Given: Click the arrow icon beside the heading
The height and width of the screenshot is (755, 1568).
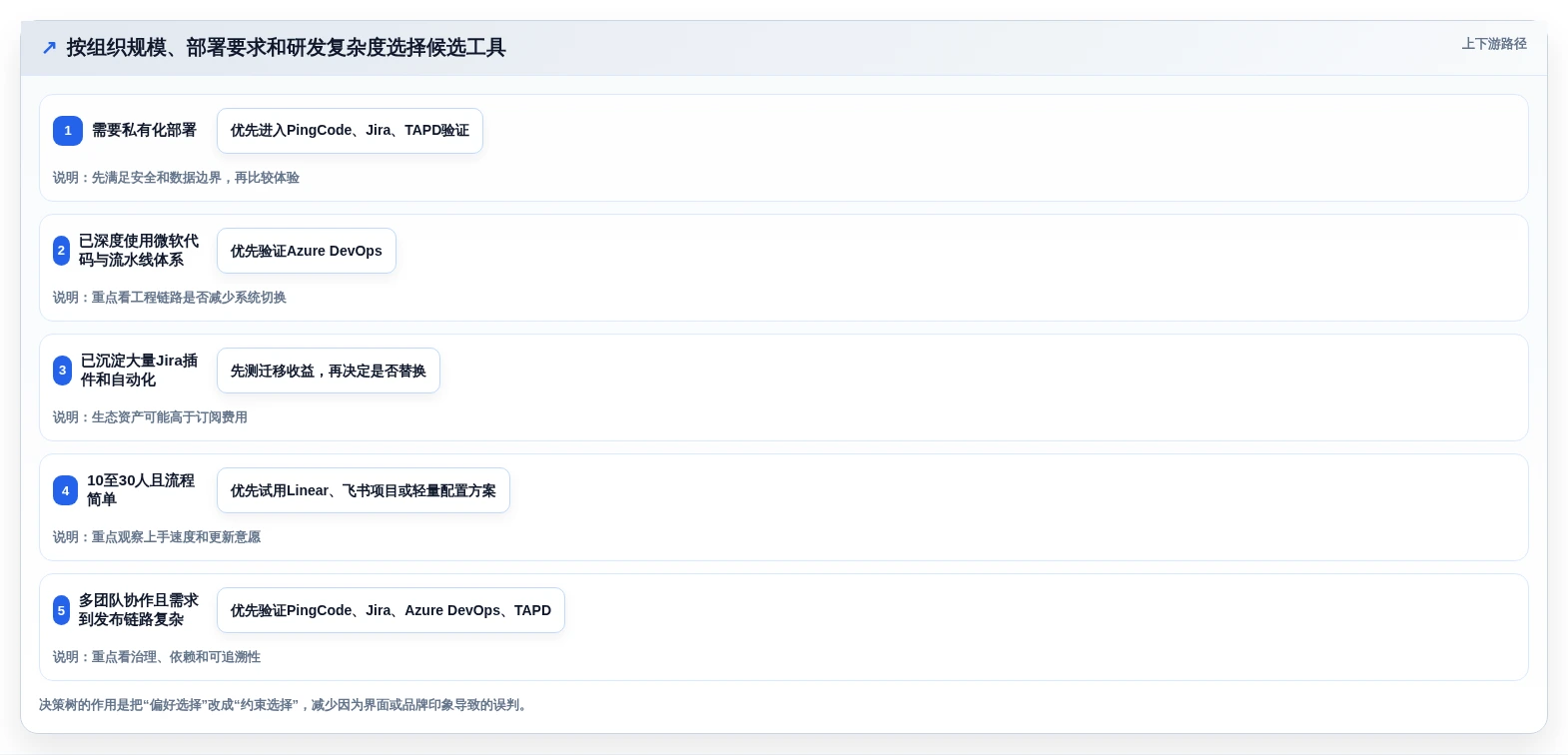Looking at the screenshot, I should pyautogui.click(x=49, y=48).
